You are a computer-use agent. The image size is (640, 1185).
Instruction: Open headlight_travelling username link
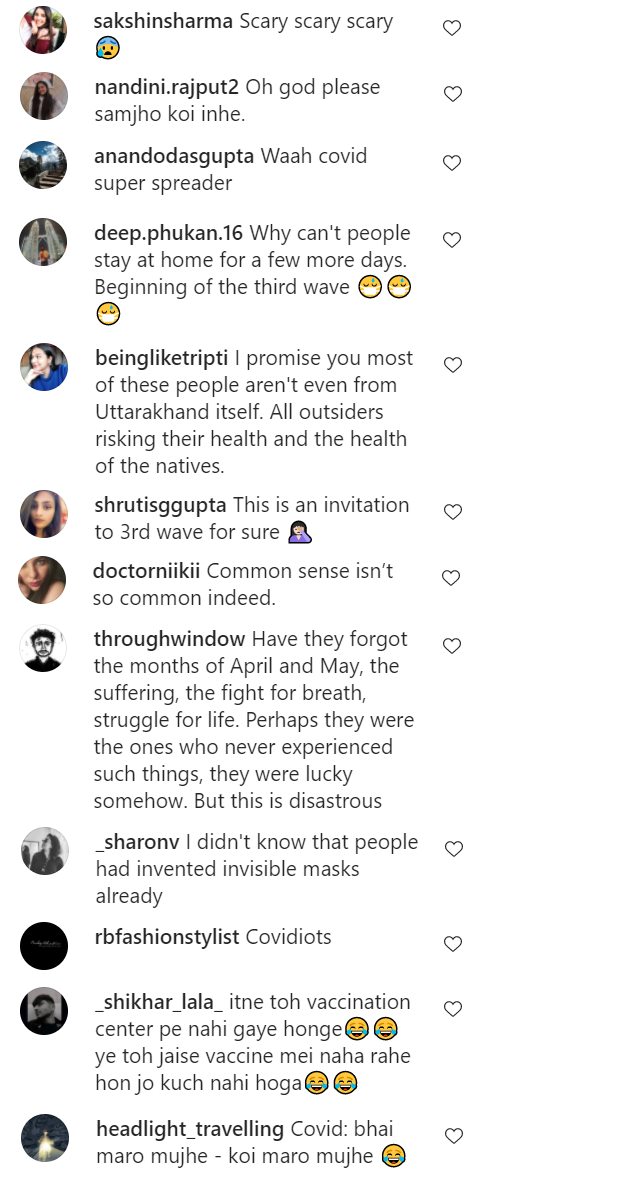coord(190,1129)
